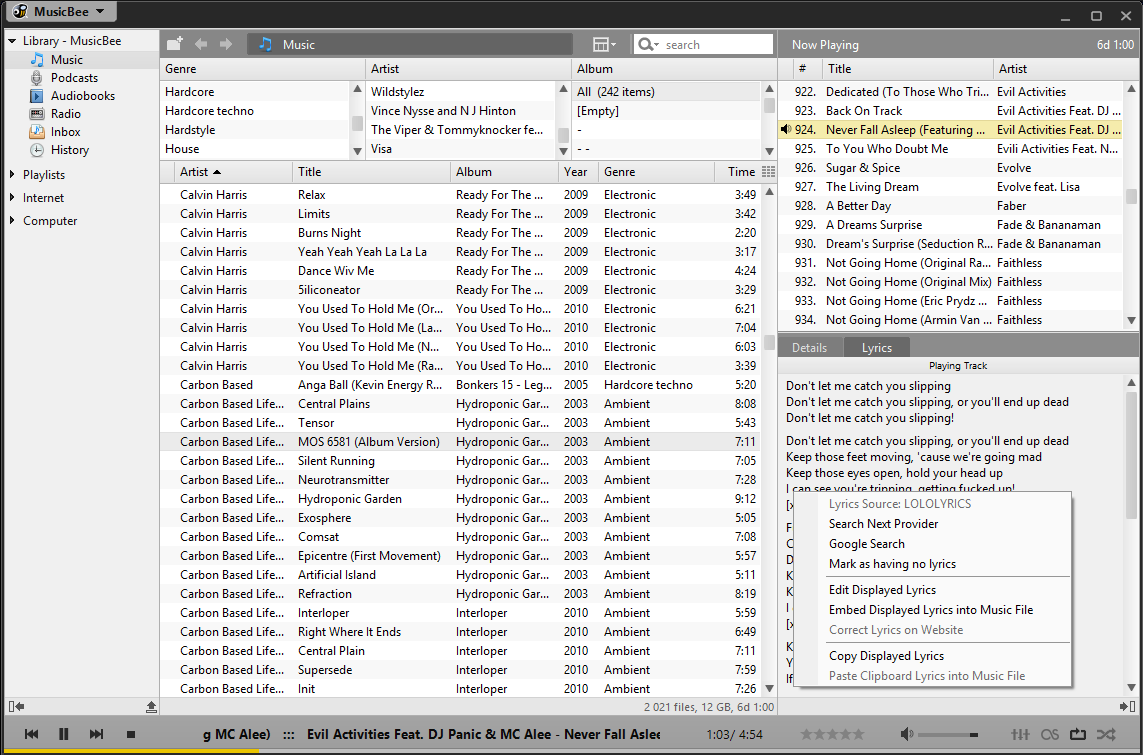
Task: Sort by the Time column header
Action: [738, 172]
